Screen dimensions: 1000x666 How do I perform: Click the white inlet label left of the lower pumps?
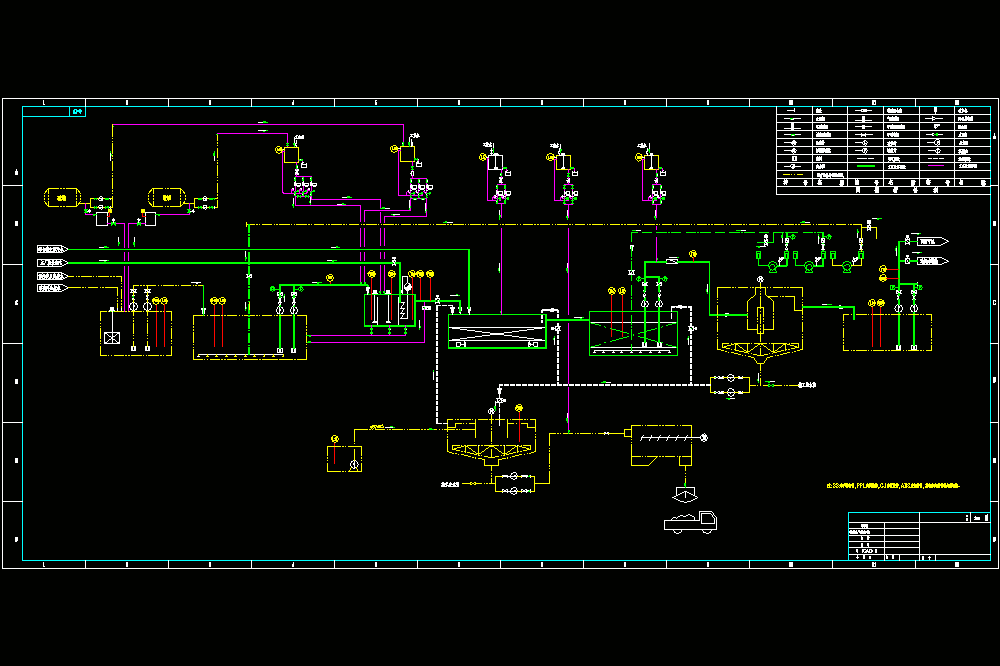pos(450,484)
